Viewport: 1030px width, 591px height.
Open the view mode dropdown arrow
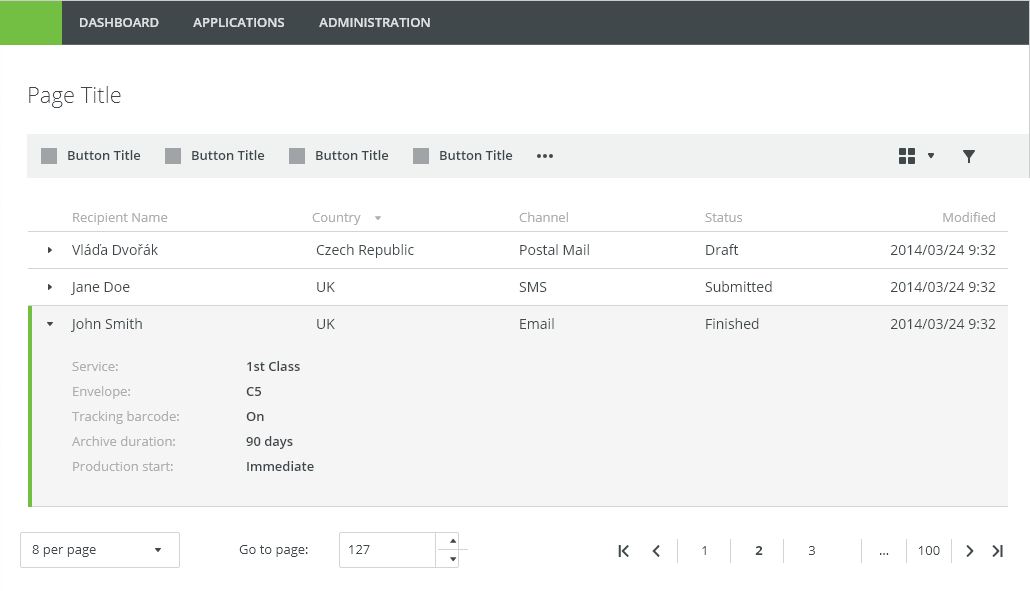931,156
